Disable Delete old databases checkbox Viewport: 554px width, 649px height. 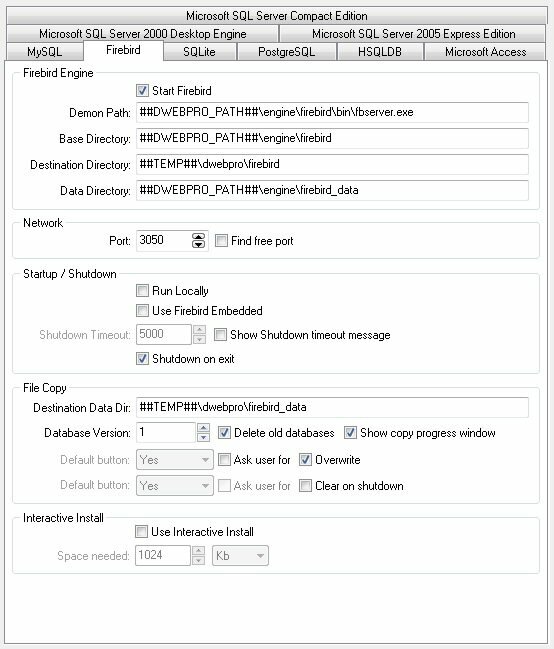click(x=224, y=433)
